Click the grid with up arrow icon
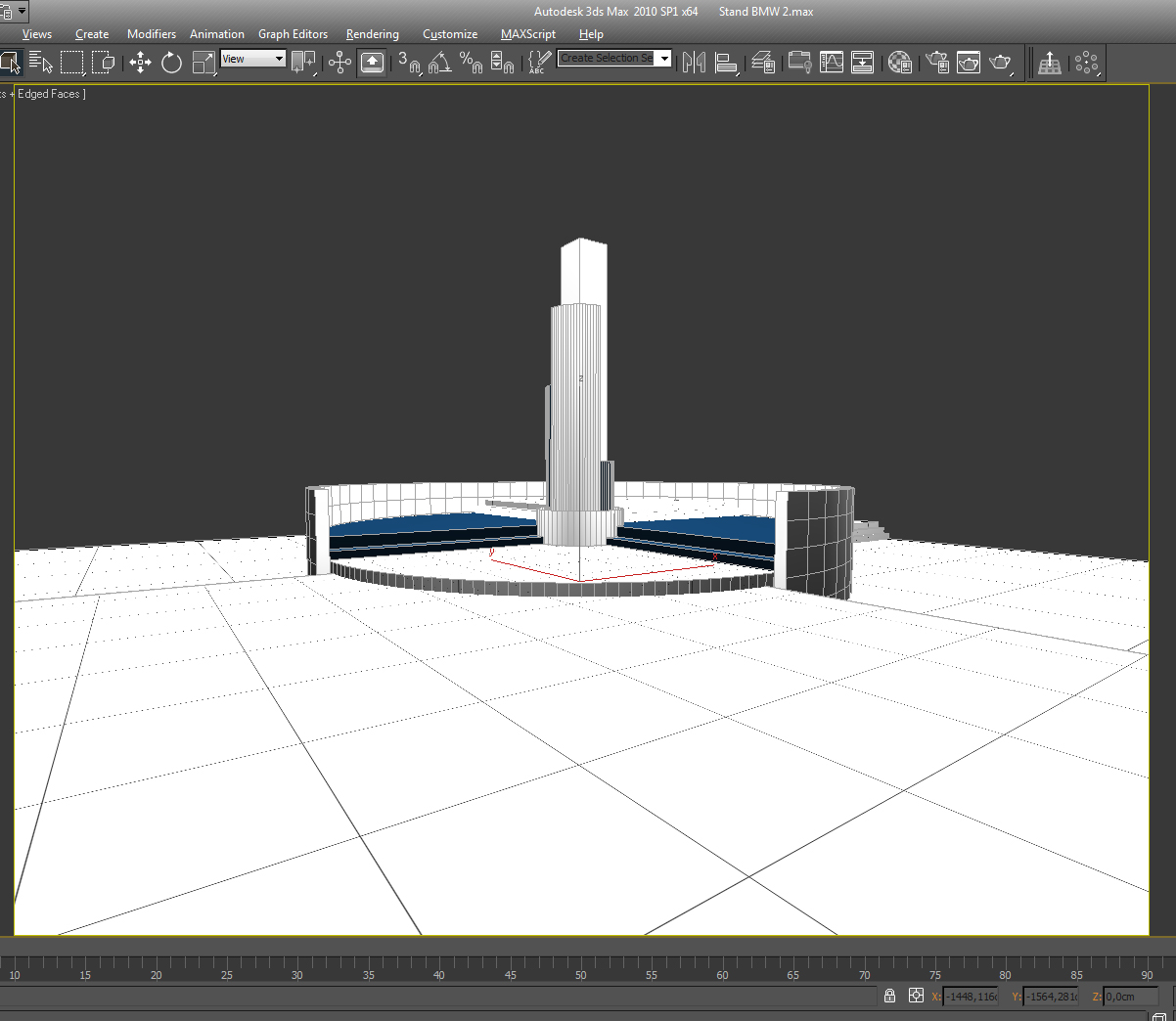 [1050, 63]
